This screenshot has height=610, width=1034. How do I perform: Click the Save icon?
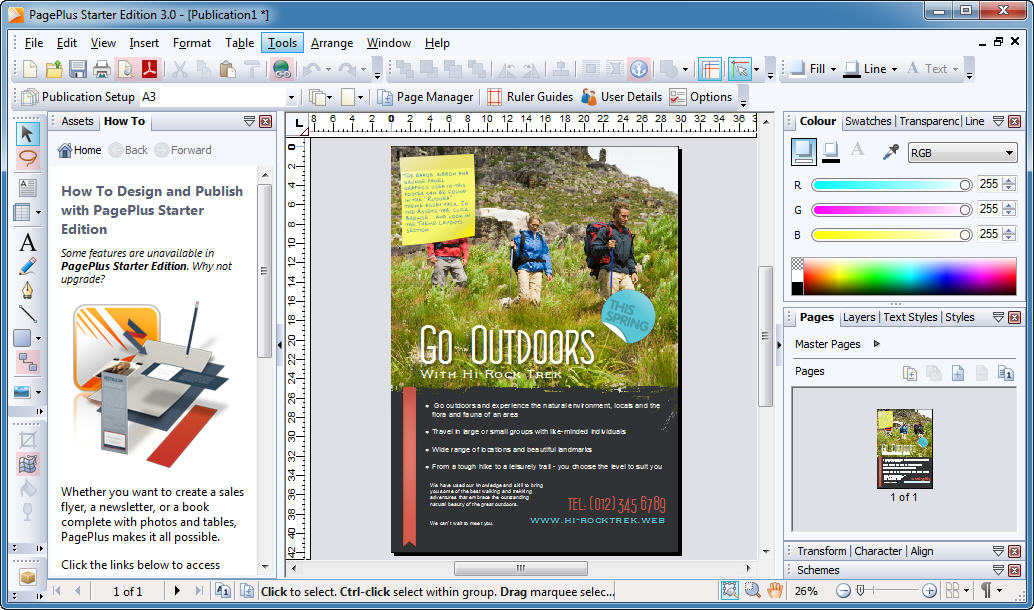(x=78, y=69)
